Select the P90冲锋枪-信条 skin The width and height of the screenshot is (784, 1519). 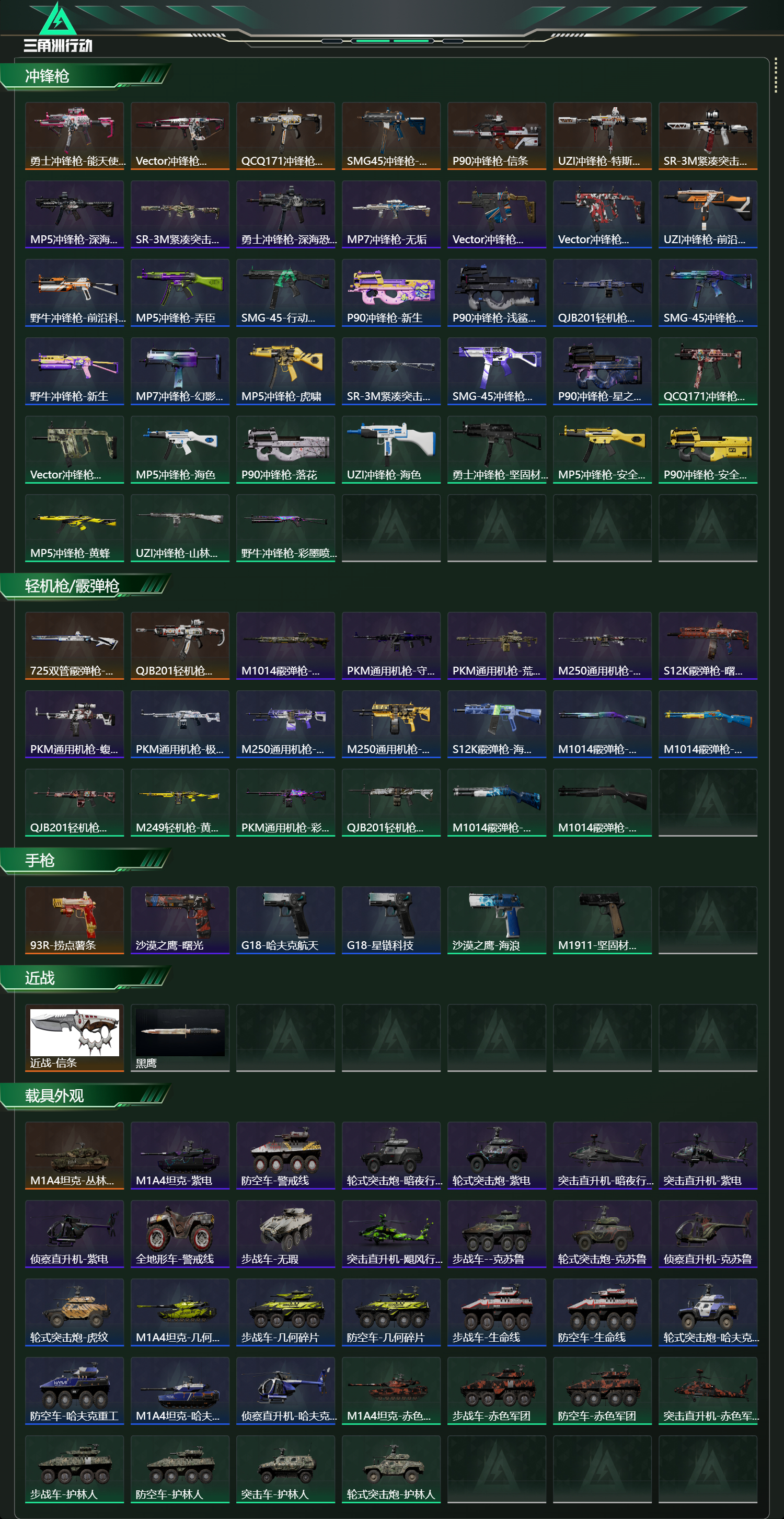pos(497,136)
